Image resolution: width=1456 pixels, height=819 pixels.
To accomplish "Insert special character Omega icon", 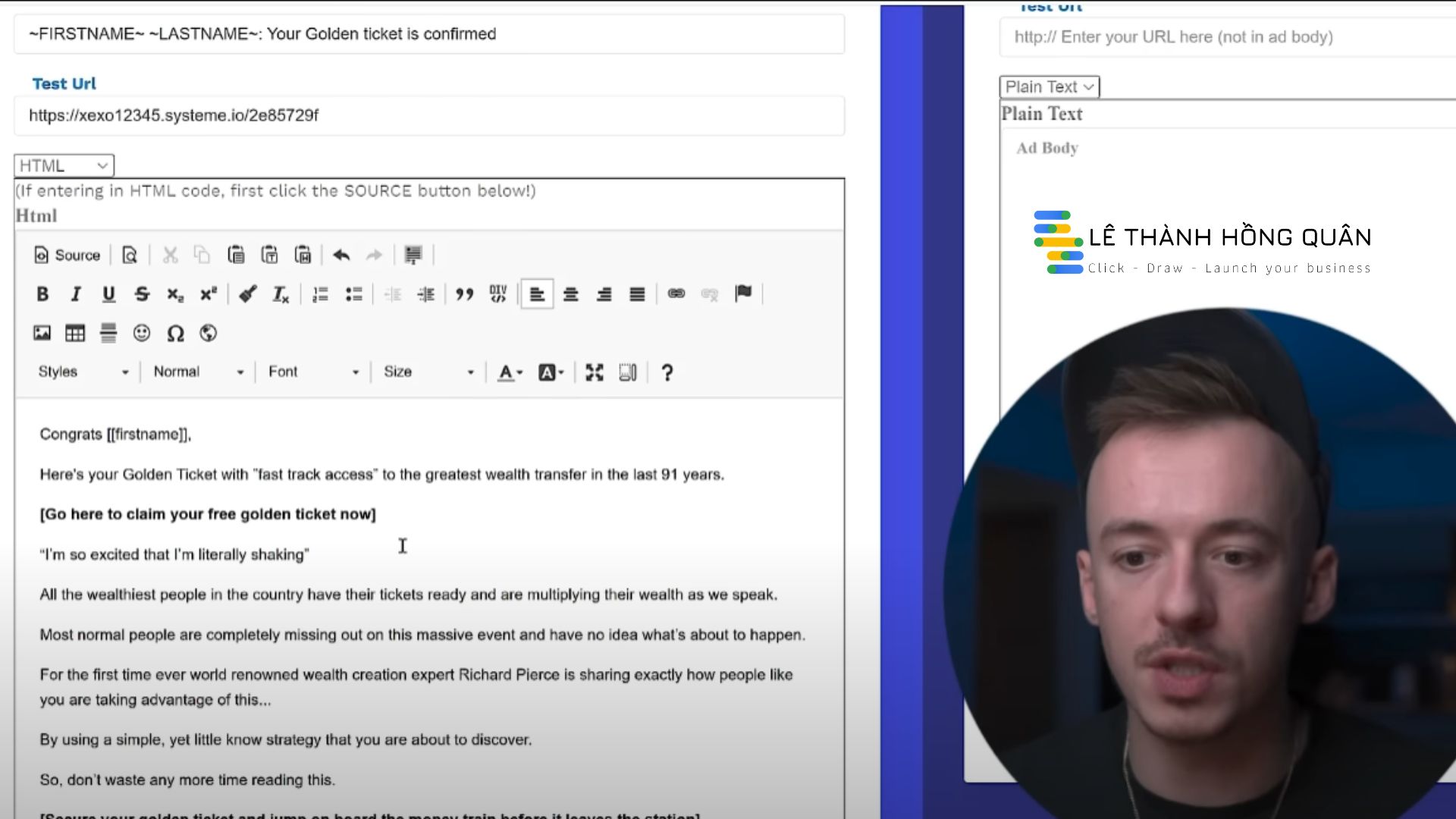I will pos(175,333).
